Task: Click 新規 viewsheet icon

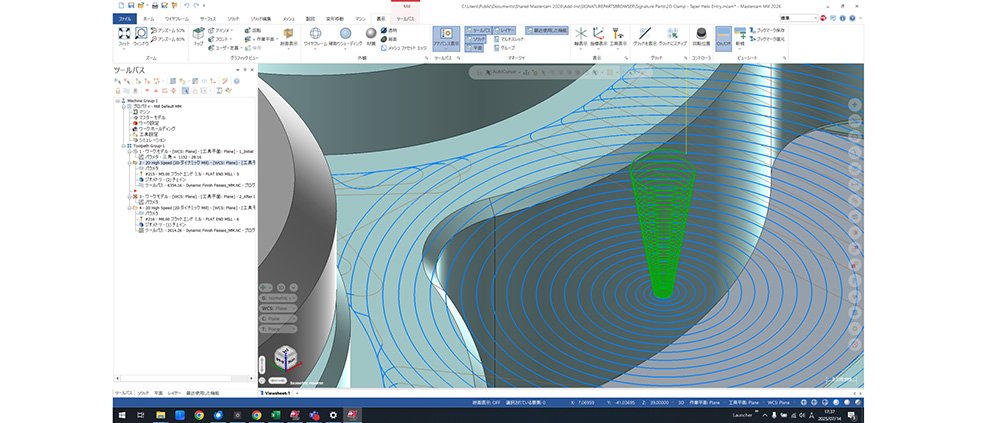Action: 740,34
